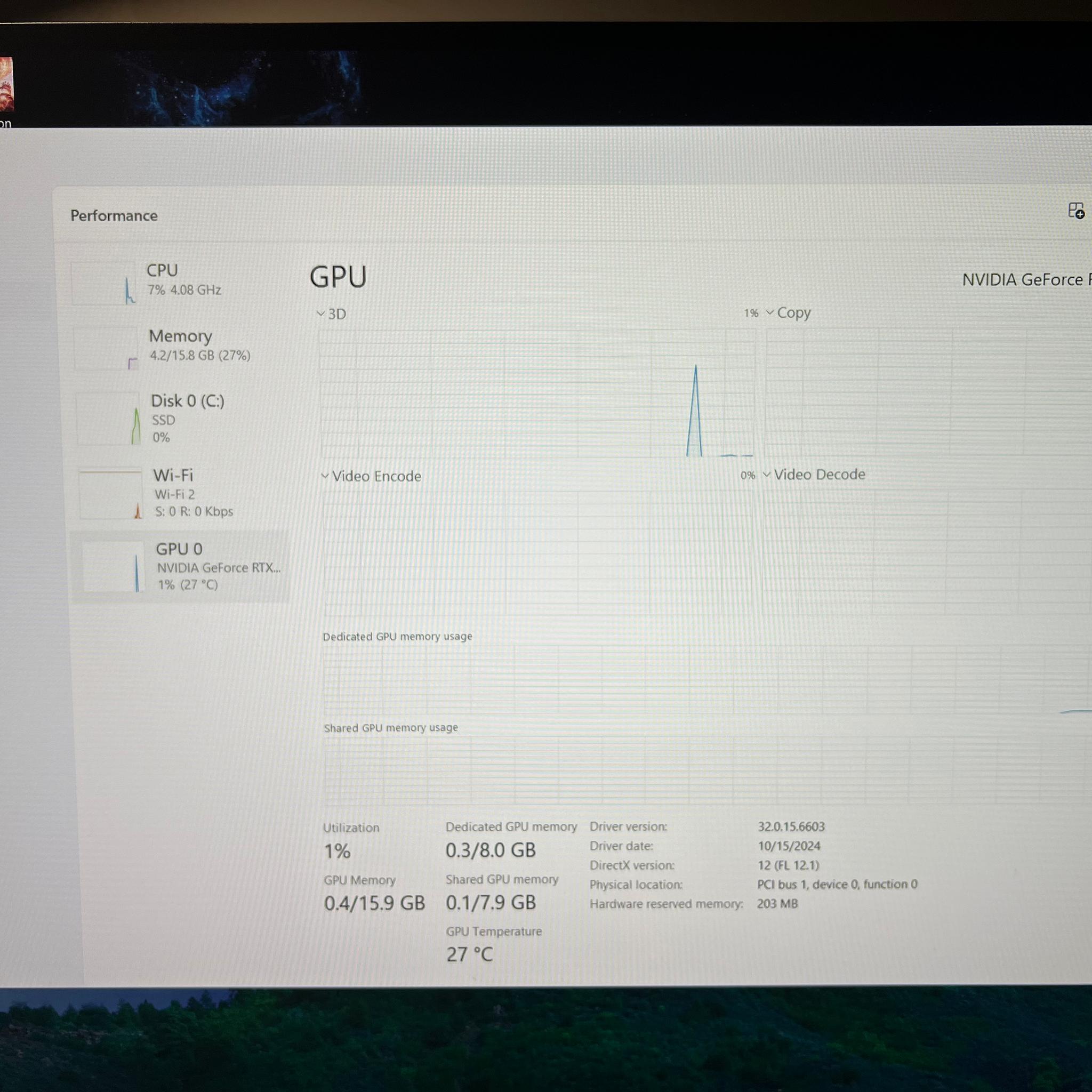Viewport: 1092px width, 1092px height.
Task: Click PCI bus 1, device 0, function 0
Action: click(838, 884)
